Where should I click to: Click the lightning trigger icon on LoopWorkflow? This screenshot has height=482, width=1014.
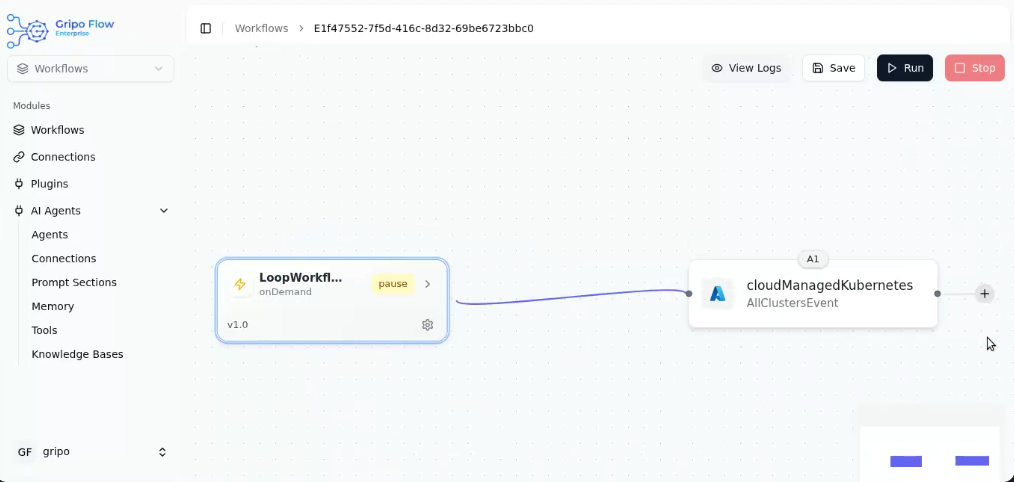(240, 284)
